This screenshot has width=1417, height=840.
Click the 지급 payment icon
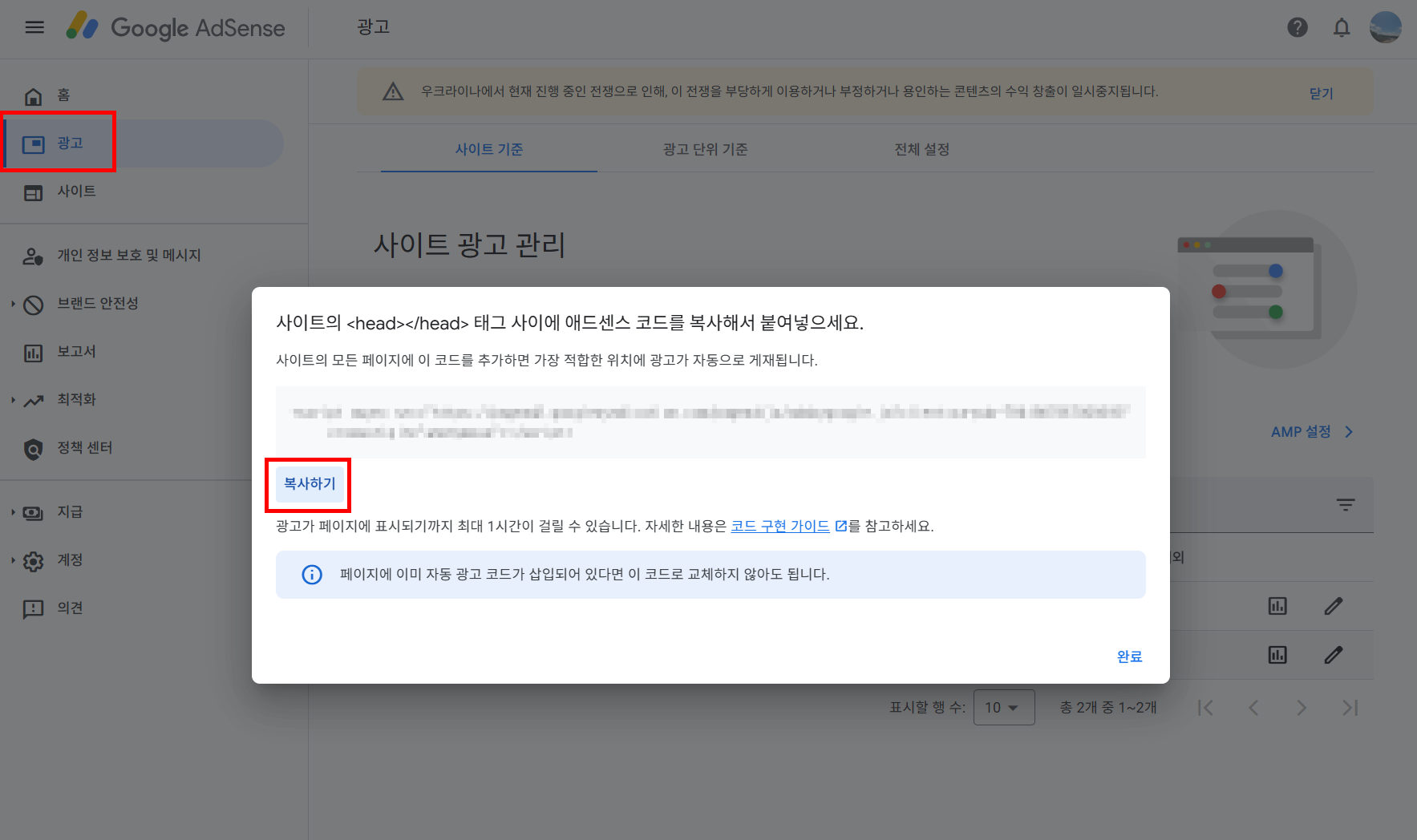tap(33, 513)
